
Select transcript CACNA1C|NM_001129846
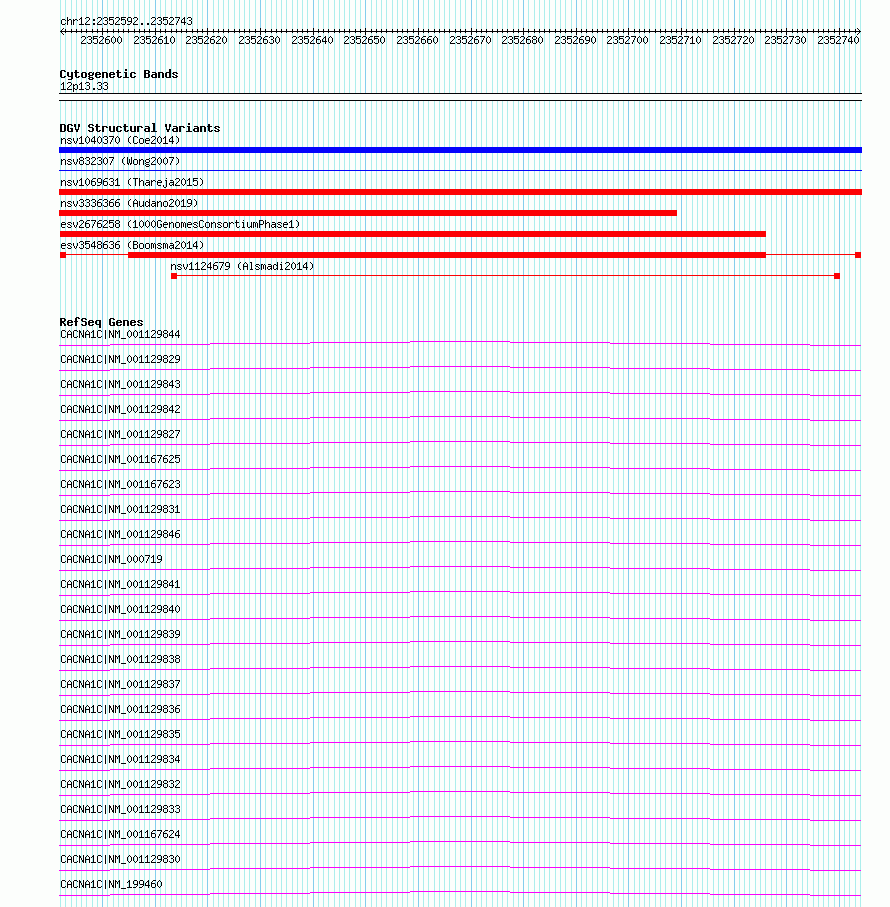[x=120, y=534]
